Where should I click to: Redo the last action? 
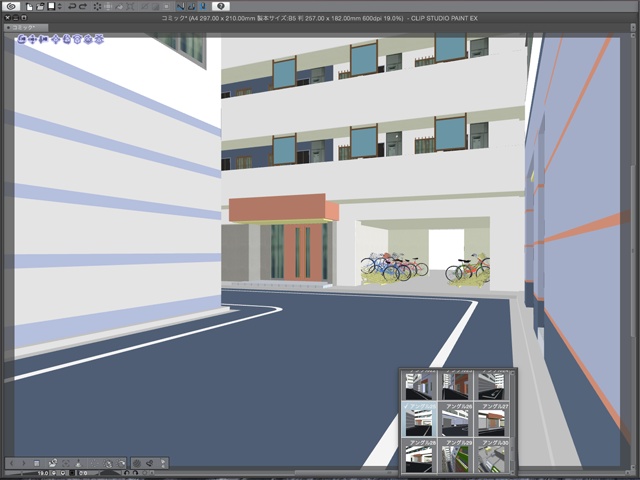point(83,6)
